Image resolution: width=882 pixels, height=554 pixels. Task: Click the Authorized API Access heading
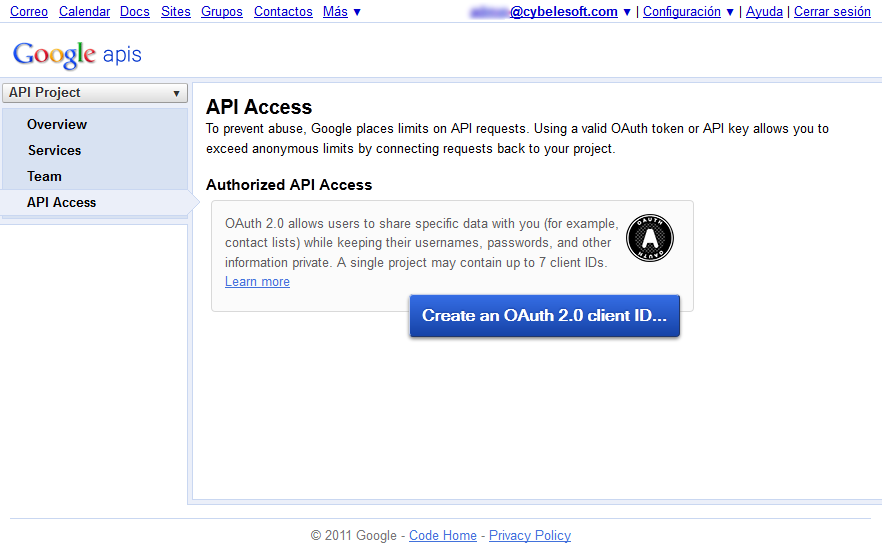pos(289,185)
